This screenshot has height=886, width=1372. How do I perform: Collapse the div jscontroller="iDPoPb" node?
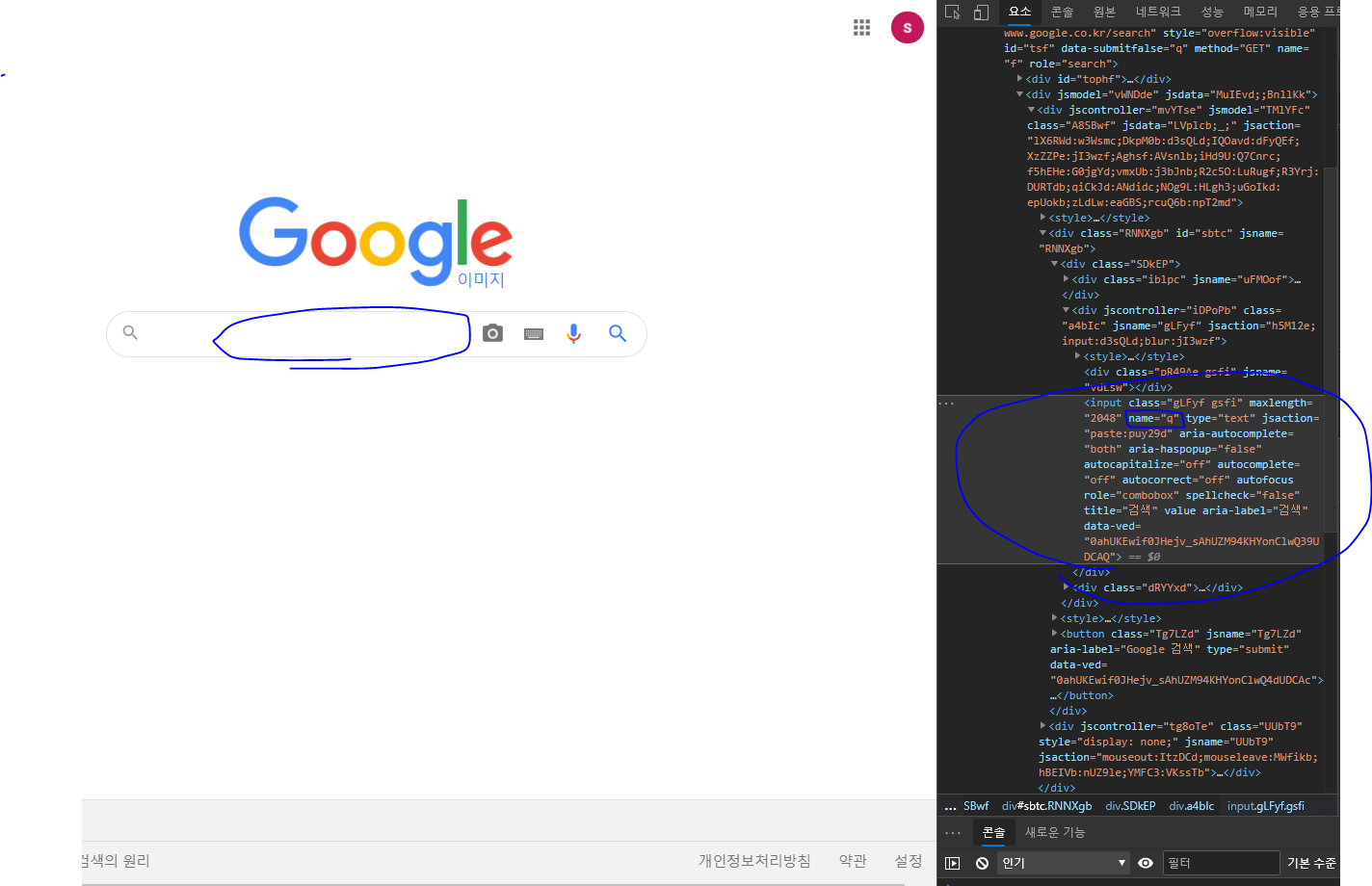pyautogui.click(x=1066, y=310)
